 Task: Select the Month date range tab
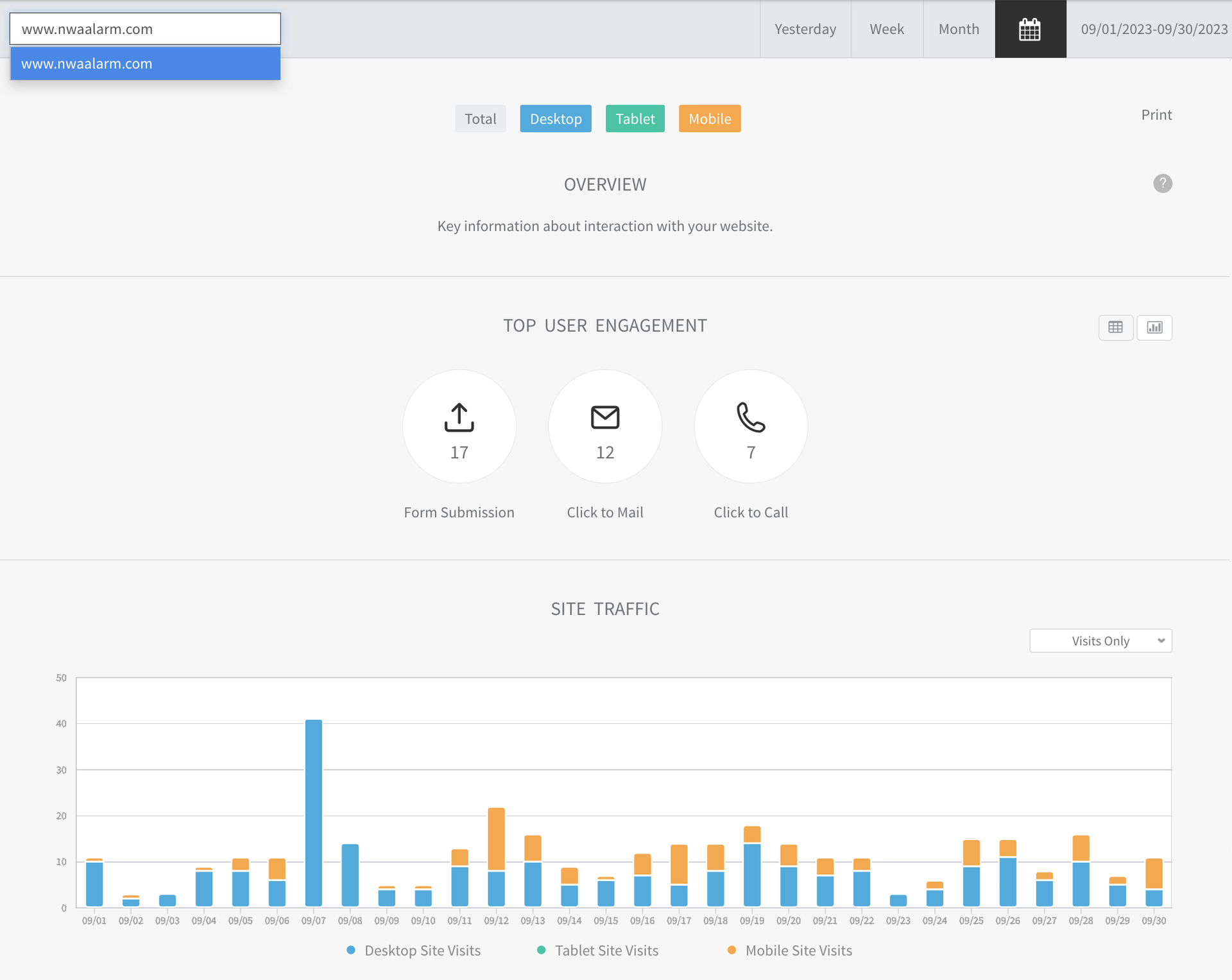(x=958, y=30)
